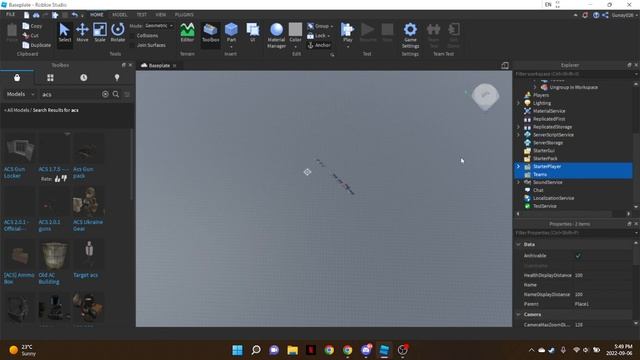Image resolution: width=640 pixels, height=360 pixels.
Task: Clear the Toolbox search text
Action: (x=105, y=94)
